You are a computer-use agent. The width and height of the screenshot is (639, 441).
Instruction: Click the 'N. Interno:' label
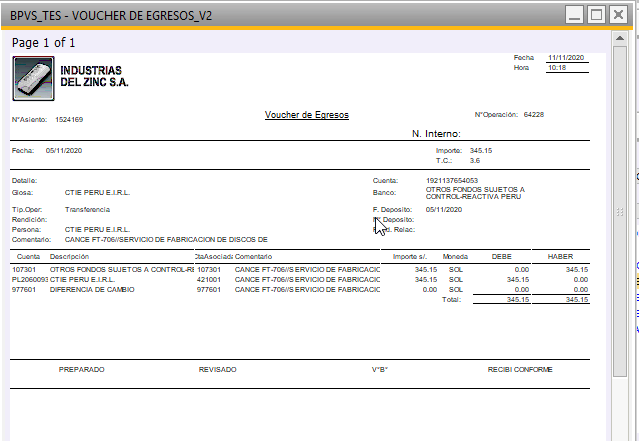point(436,134)
